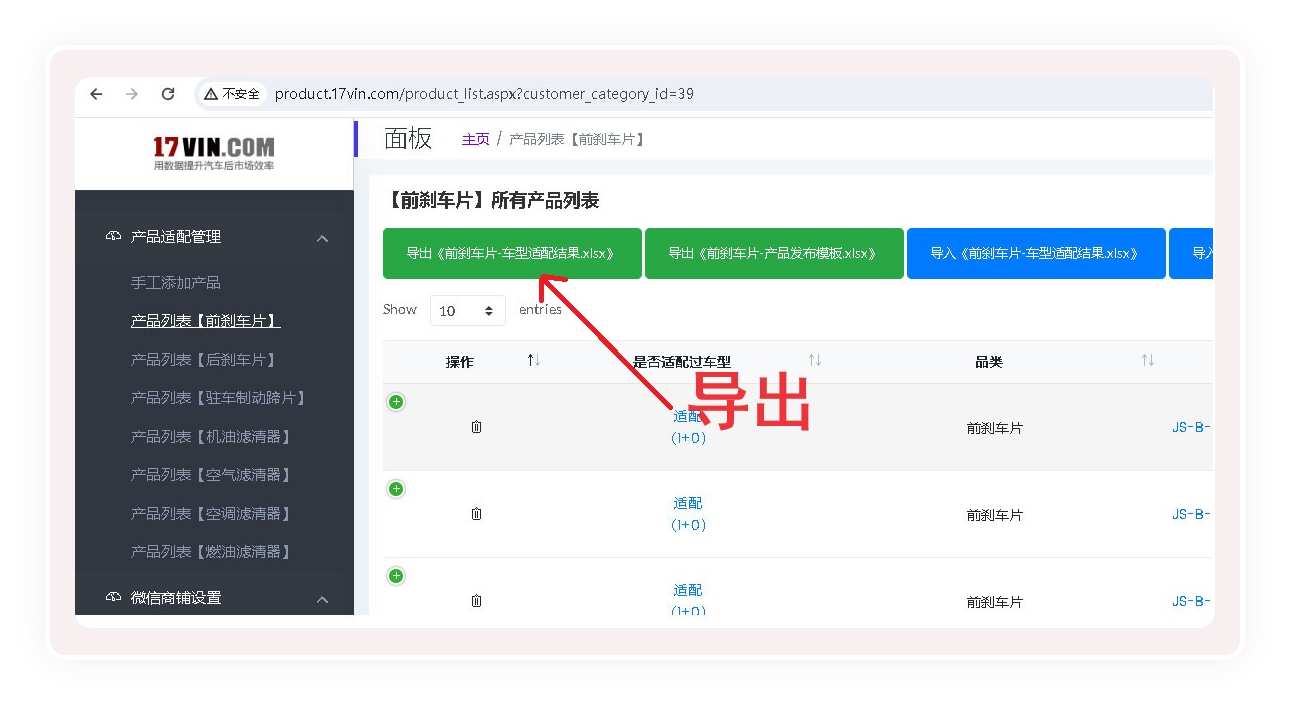Viewport: 1290px width, 705px height.
Task: Open 产品列表【机油滤清器】 in sidebar
Action: (212, 437)
